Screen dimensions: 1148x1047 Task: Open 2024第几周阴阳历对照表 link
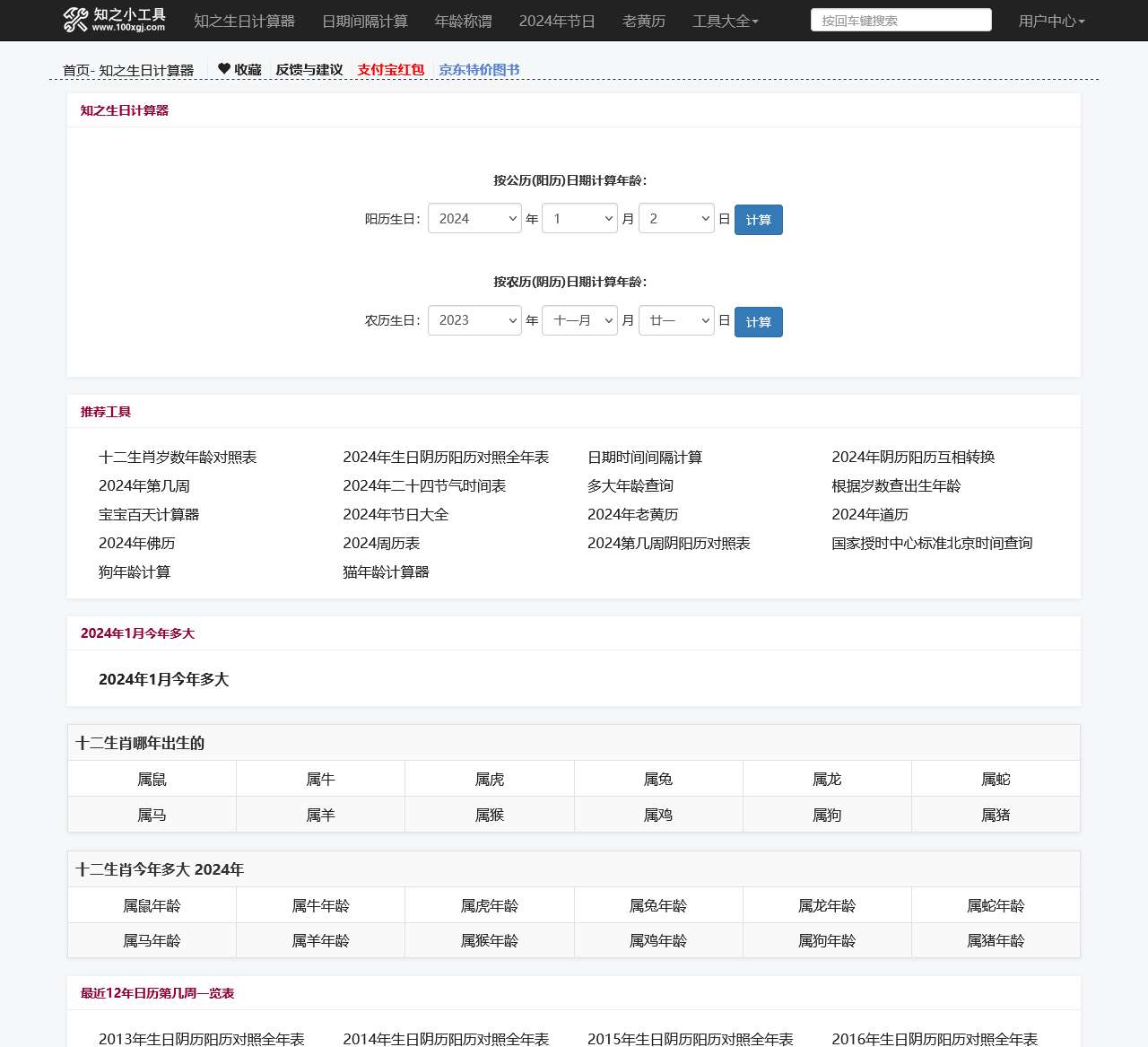click(669, 543)
